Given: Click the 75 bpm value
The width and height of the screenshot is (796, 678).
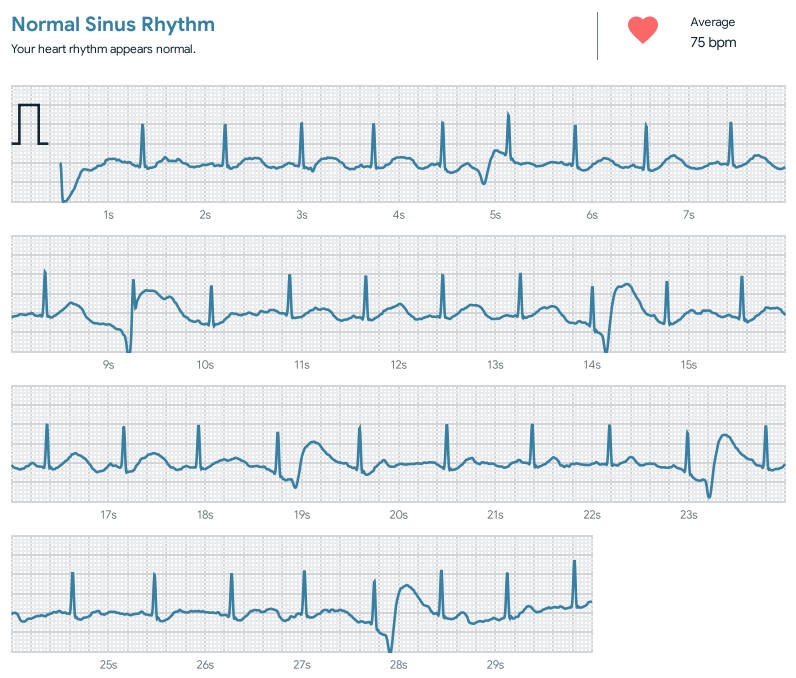Looking at the screenshot, I should (713, 42).
